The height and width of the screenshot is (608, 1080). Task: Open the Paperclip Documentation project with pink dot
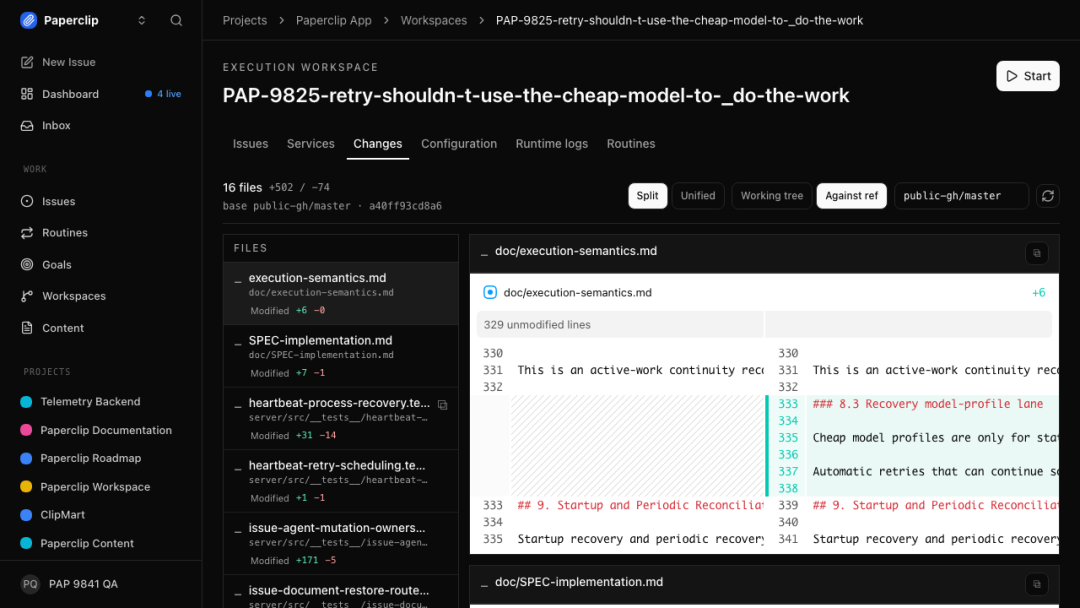point(105,430)
